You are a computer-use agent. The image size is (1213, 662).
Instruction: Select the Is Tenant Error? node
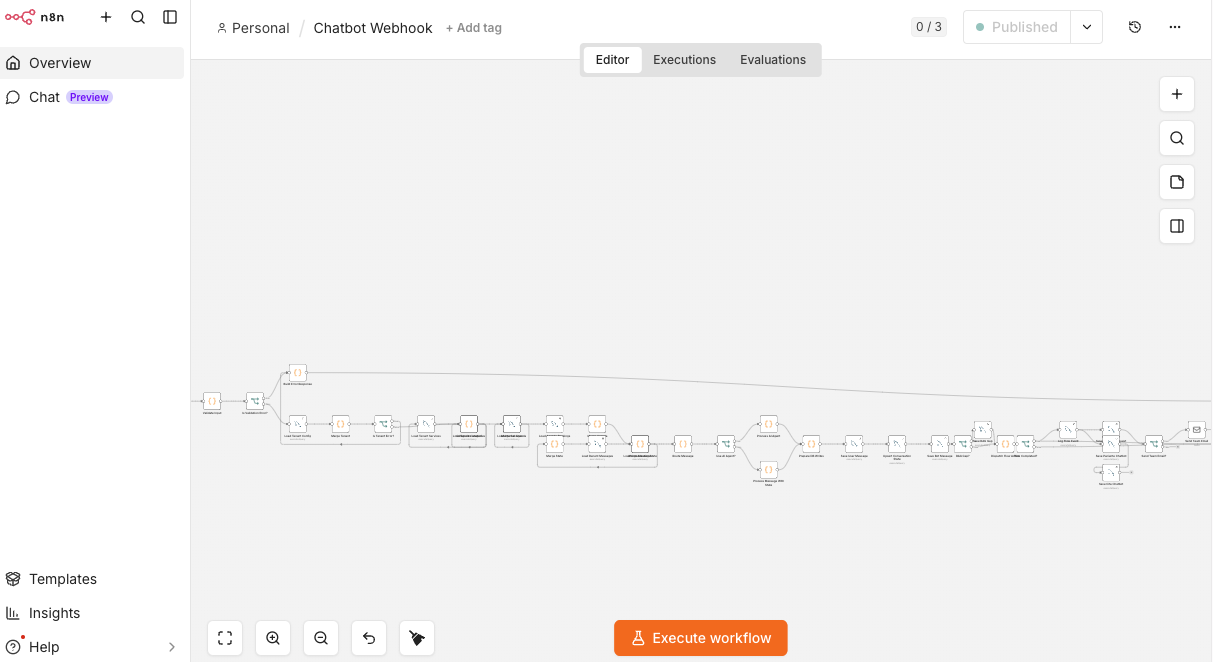(383, 424)
